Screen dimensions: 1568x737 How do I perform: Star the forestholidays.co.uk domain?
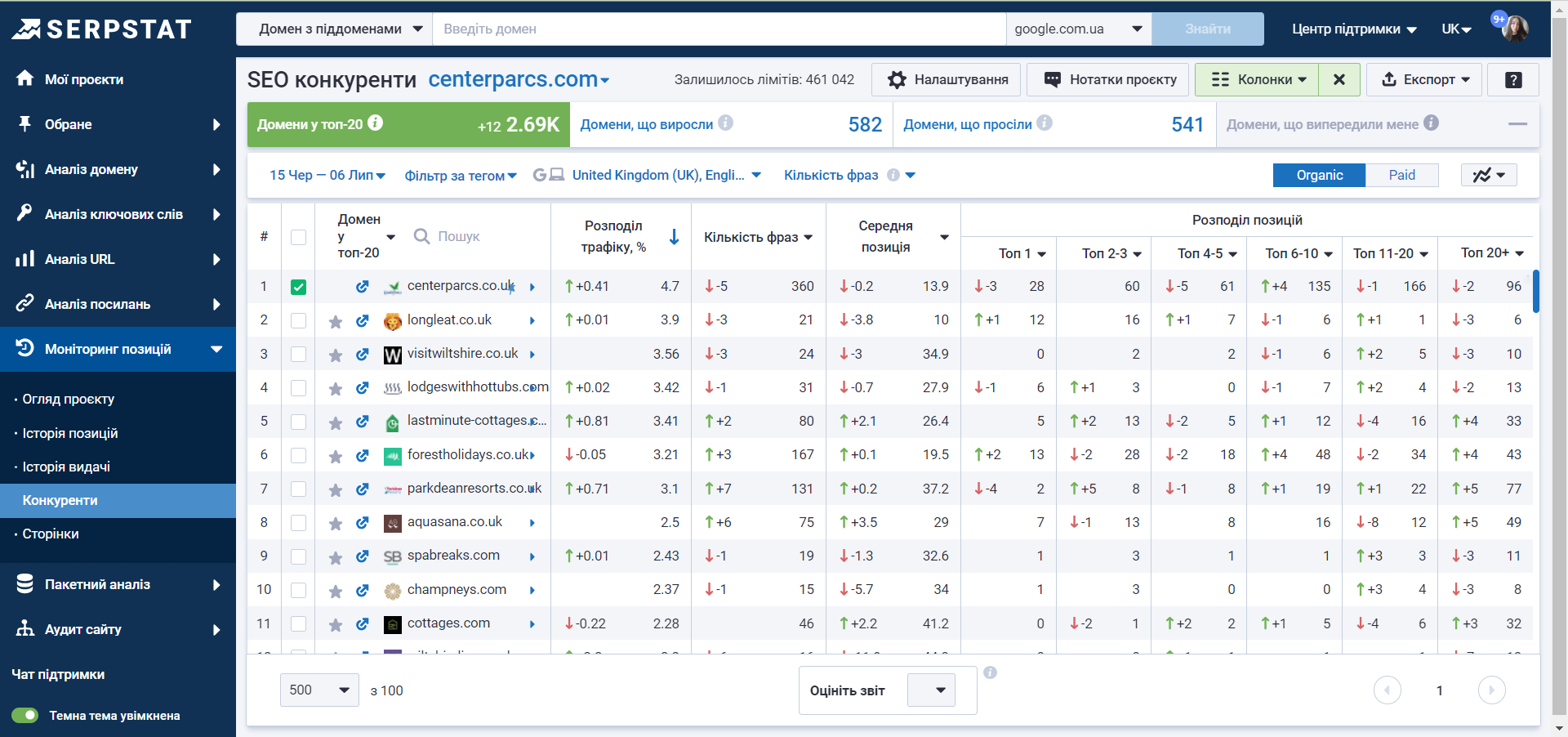tap(335, 456)
